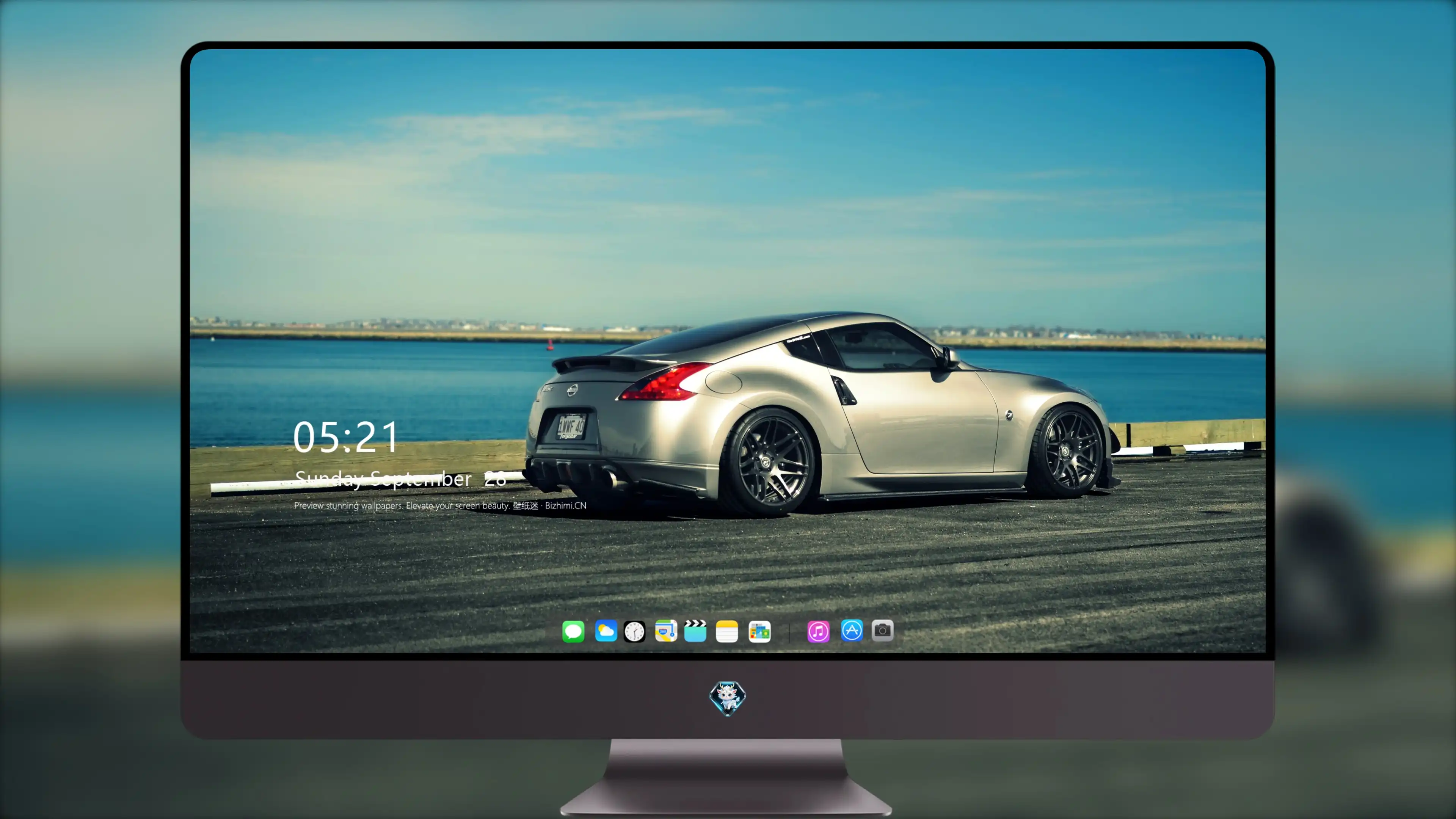The height and width of the screenshot is (819, 1456).
Task: Click the dragon mascot logo on monitor chin
Action: coord(728,698)
